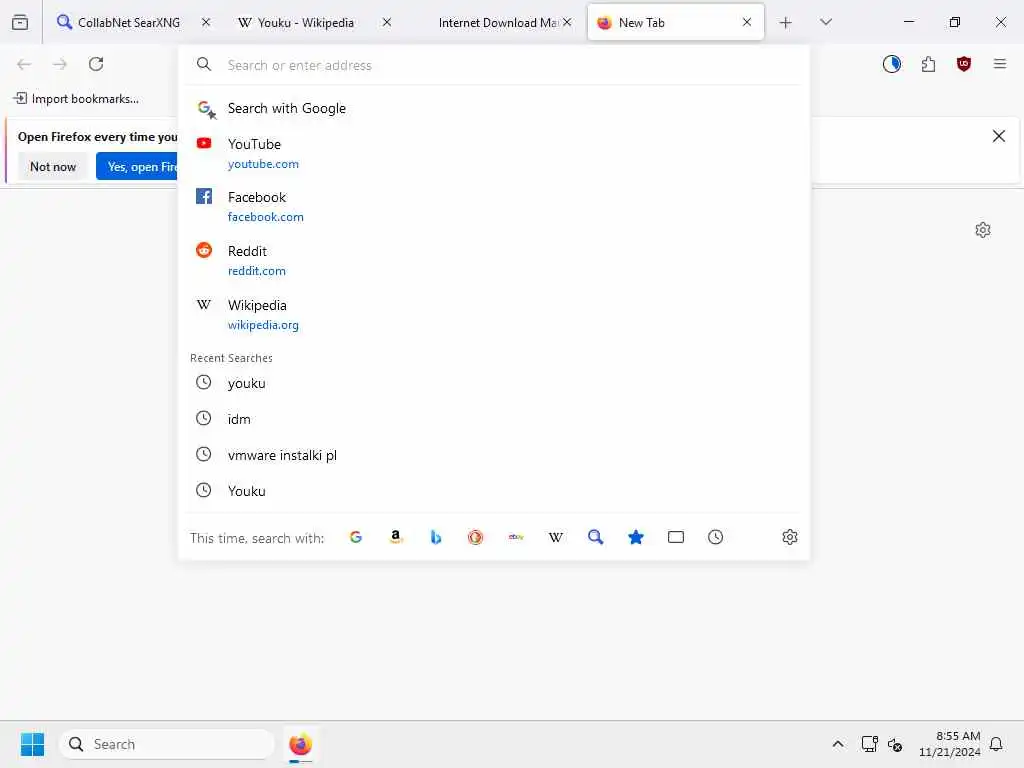Select recent search idm
The image size is (1024, 768).
[x=494, y=419]
